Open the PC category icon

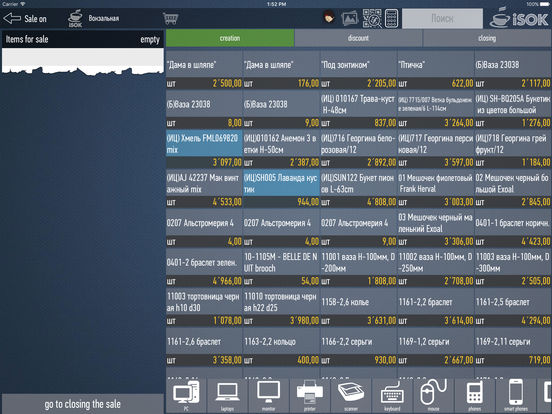tap(186, 395)
